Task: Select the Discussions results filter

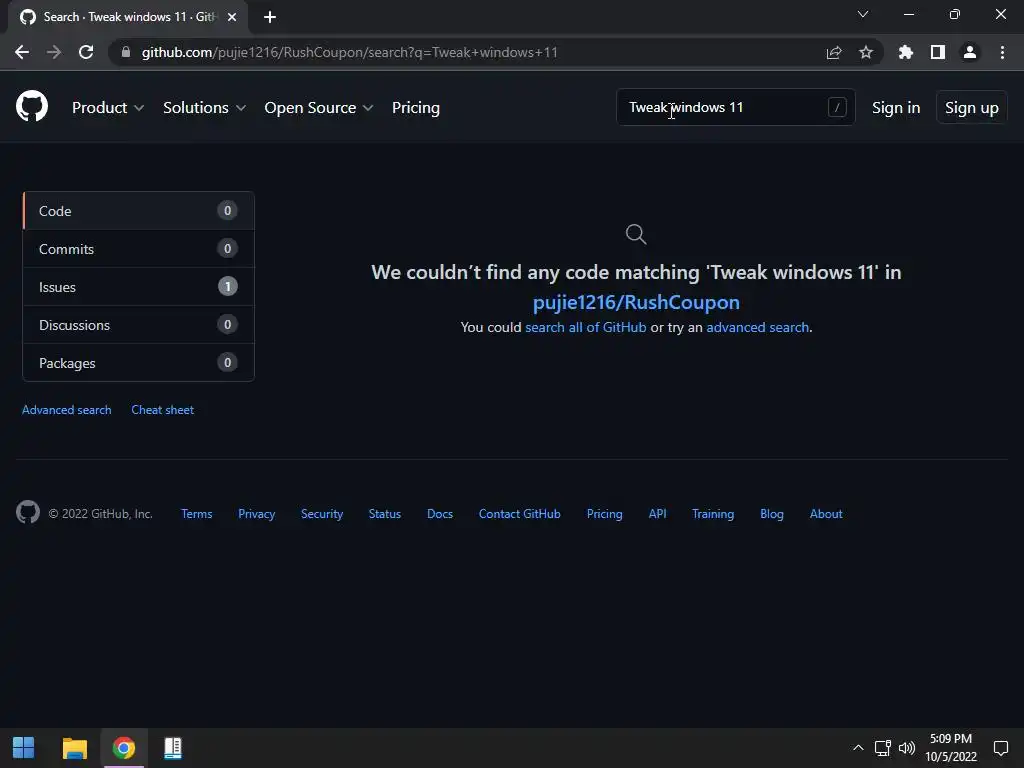Action: point(138,325)
